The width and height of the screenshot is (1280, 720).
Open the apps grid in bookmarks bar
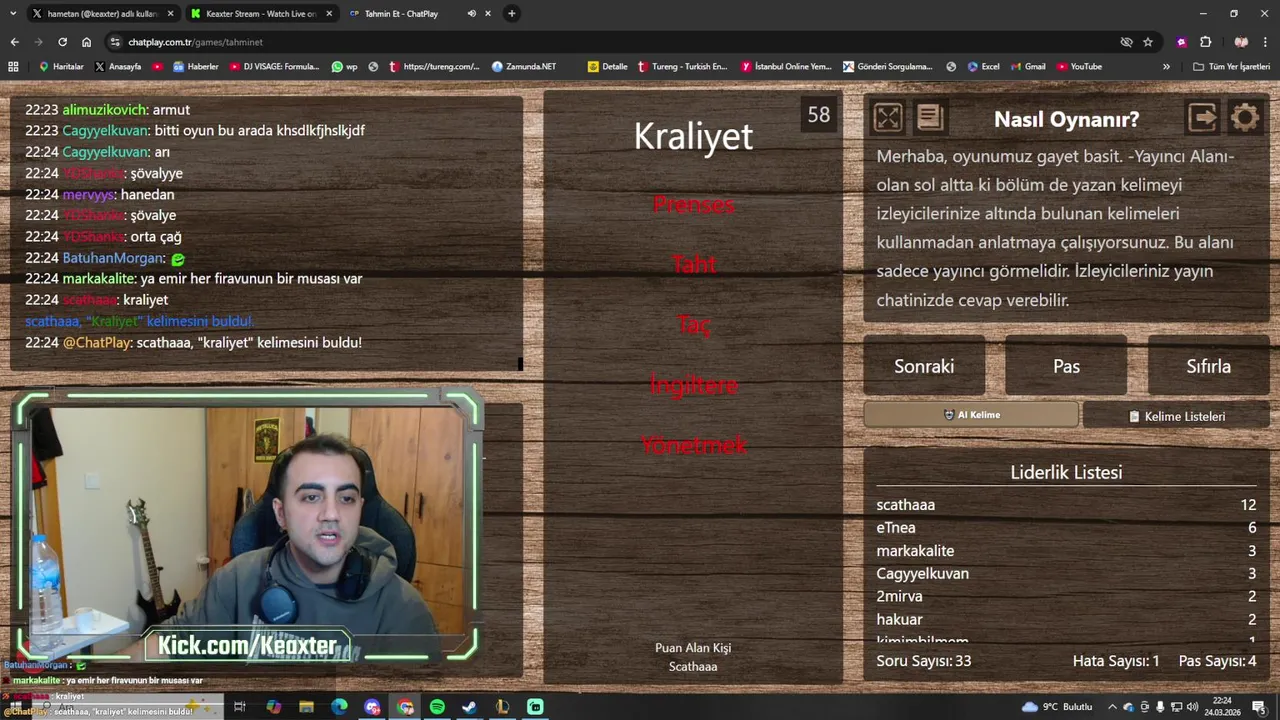pos(13,67)
